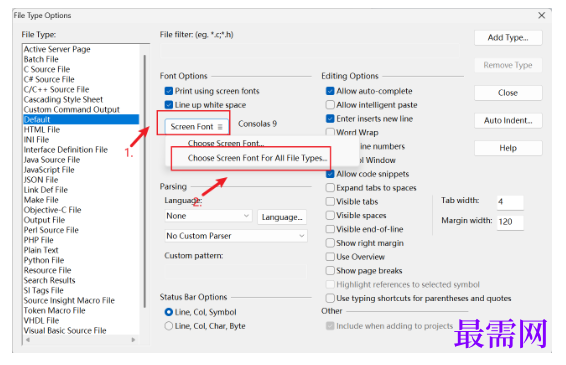Select JSON File type
This screenshot has width=566, height=365.
(x=81, y=180)
